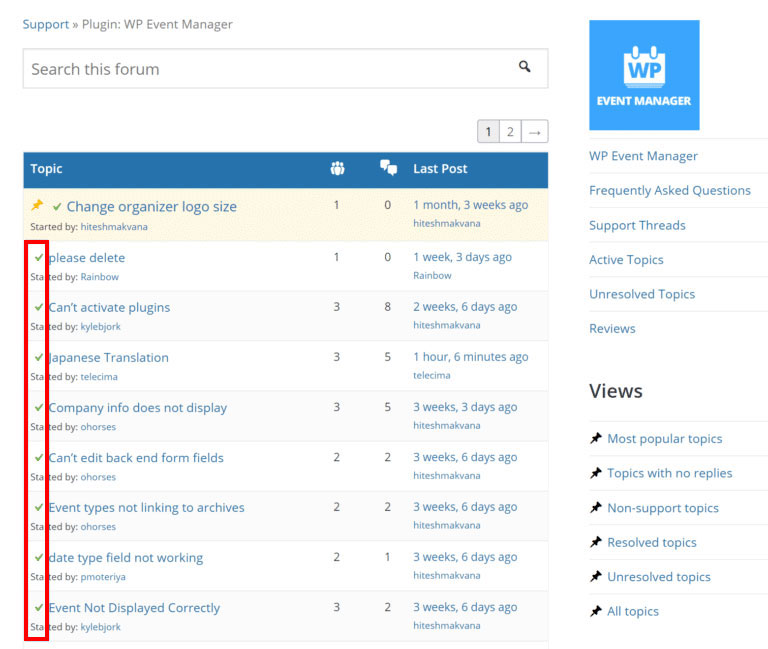The width and height of the screenshot is (768, 649).
Task: Click resolved checkmark beside 'Japanese Translation'
Action: 39,357
